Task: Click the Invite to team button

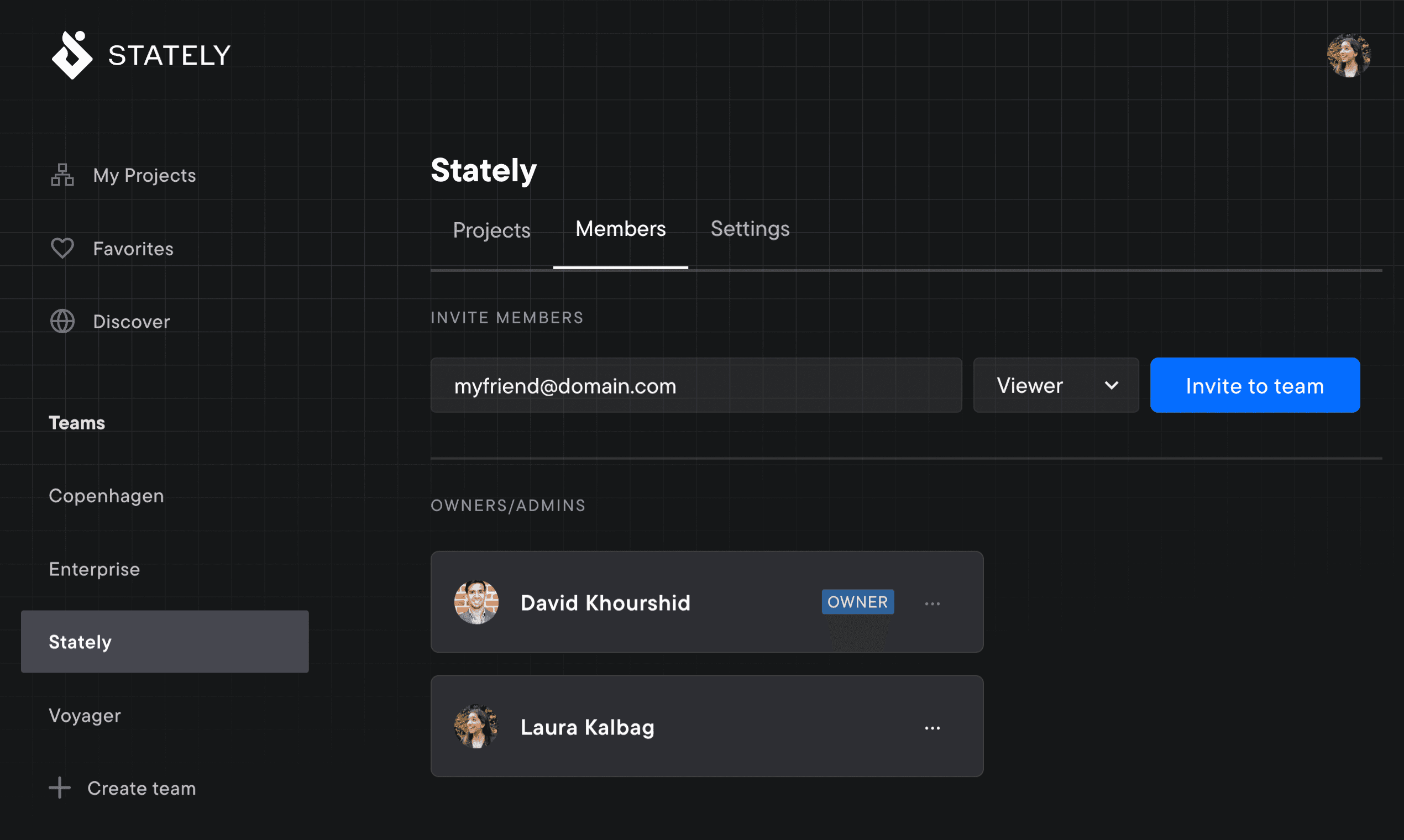Action: click(1255, 385)
